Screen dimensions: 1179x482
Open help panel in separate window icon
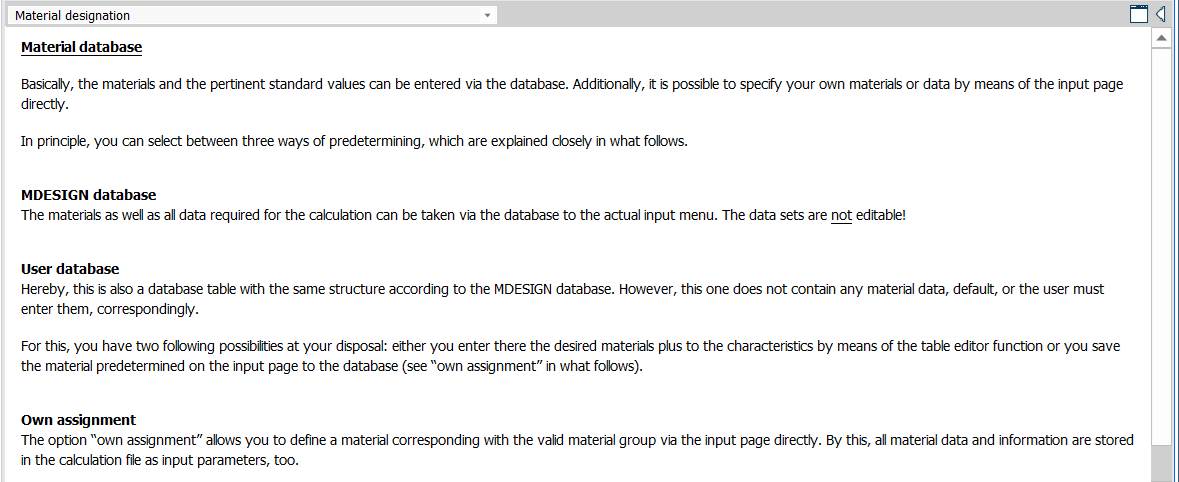coord(1139,14)
